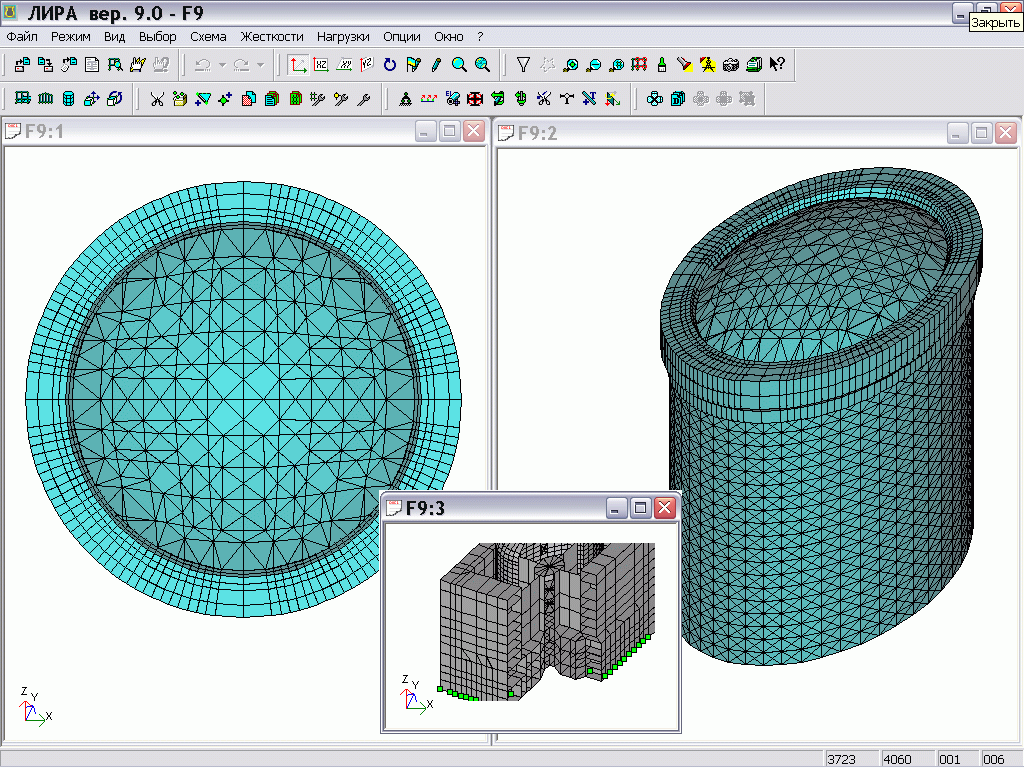Viewport: 1024px width, 768px height.
Task: Click the XZ projection view icon
Action: (x=321, y=65)
